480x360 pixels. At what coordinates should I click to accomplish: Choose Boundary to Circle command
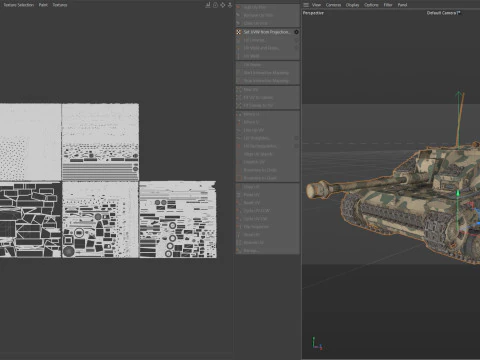pos(267,170)
